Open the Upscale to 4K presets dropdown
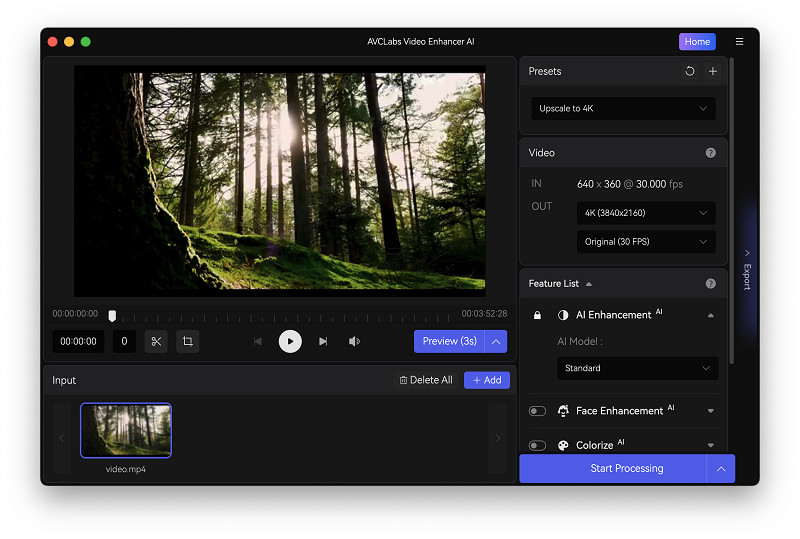Image resolution: width=800 pixels, height=539 pixels. (x=623, y=108)
